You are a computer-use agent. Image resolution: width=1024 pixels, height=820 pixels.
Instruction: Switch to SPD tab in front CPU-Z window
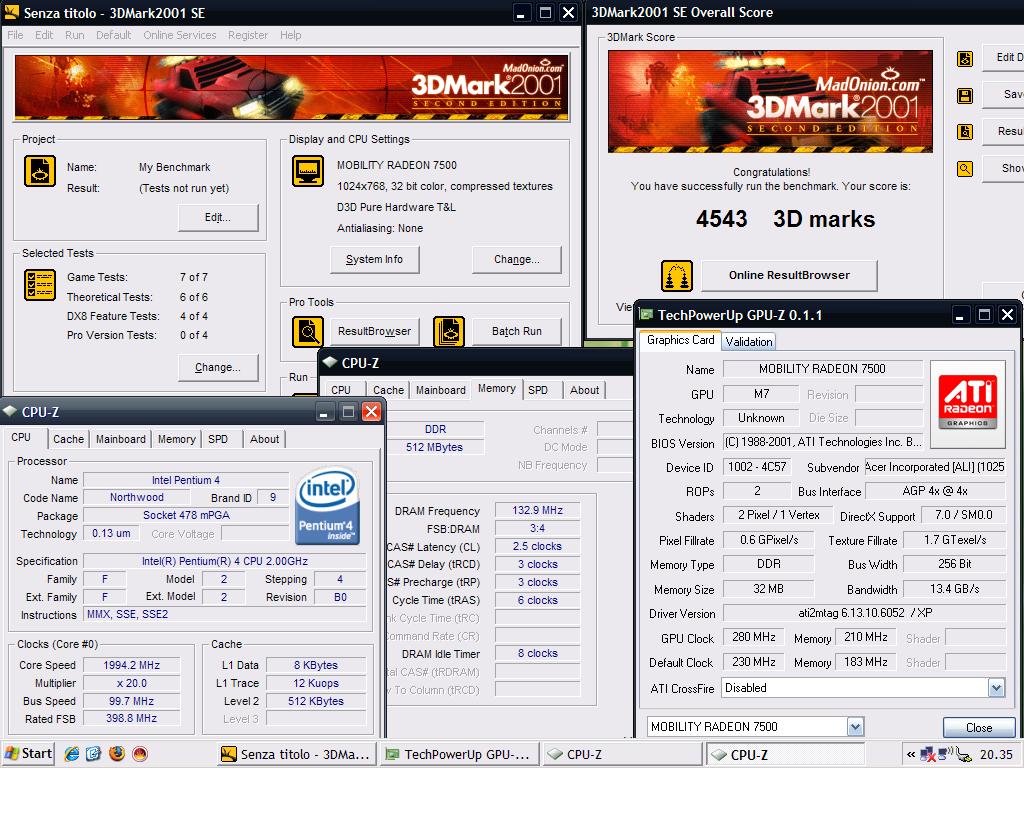[x=218, y=439]
